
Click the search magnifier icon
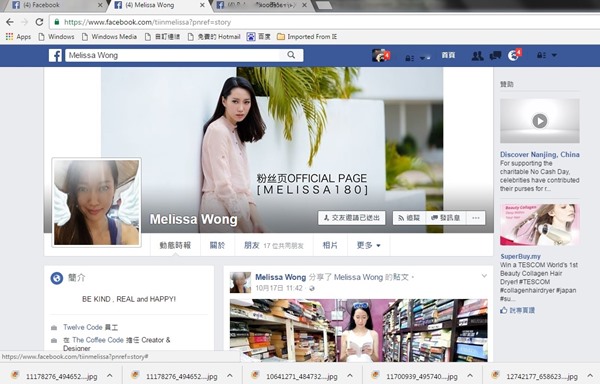coord(291,55)
